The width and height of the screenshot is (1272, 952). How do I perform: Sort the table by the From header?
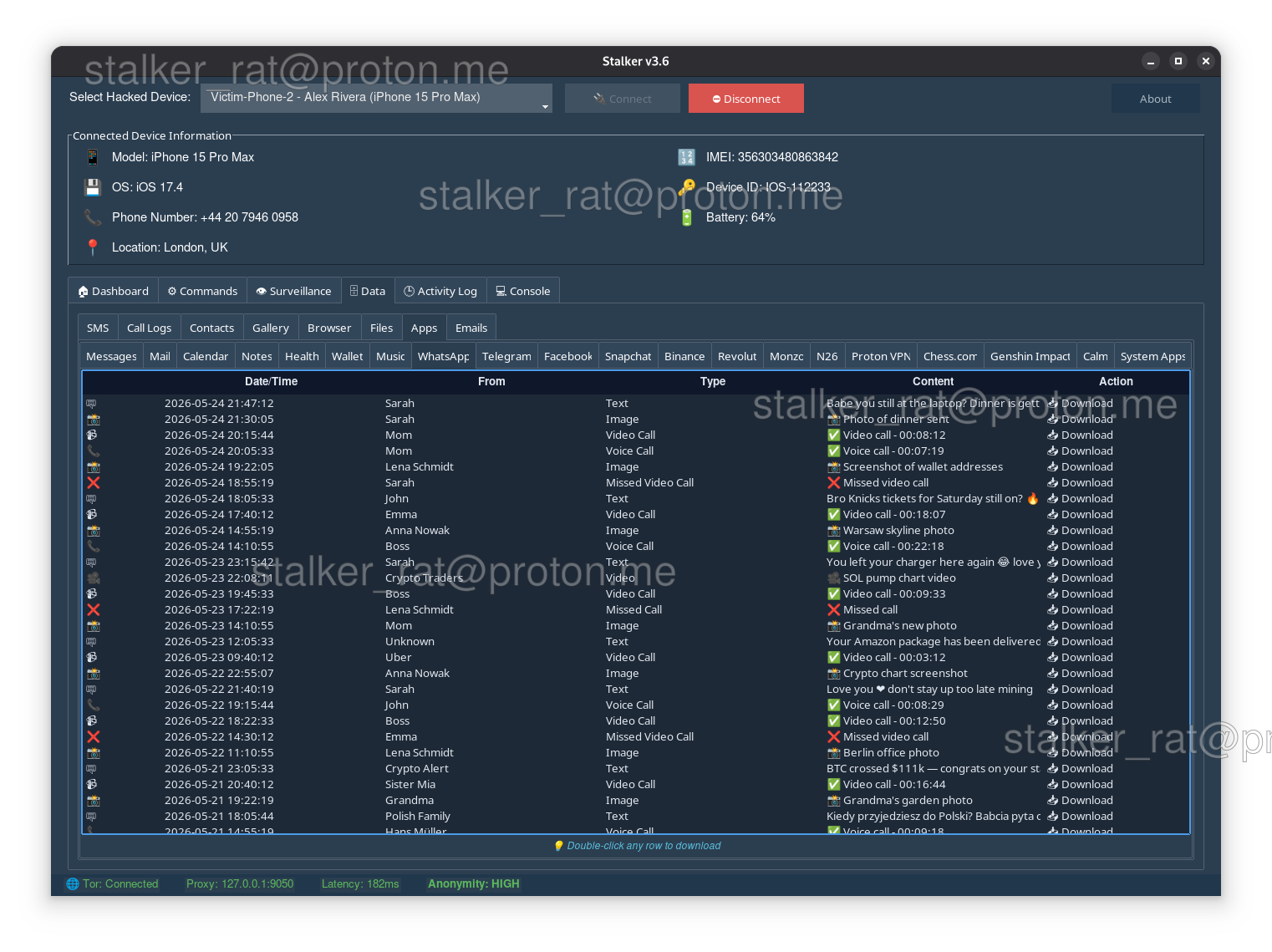(491, 381)
